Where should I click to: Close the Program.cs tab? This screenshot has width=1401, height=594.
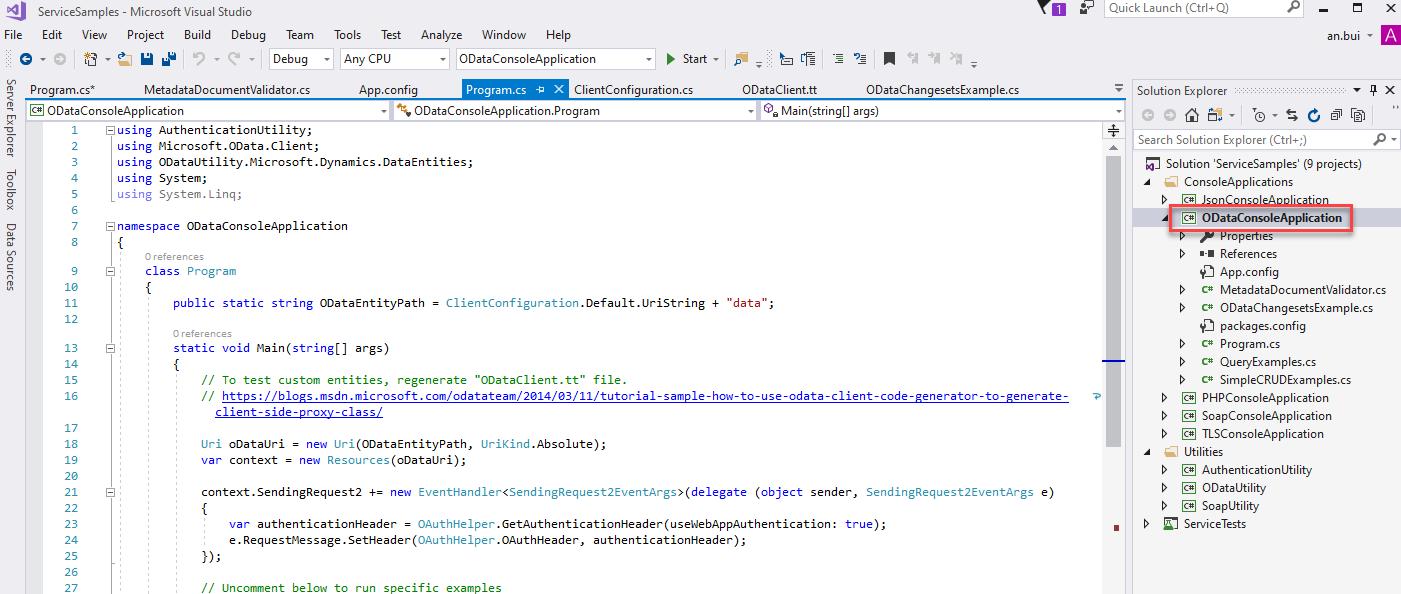click(559, 90)
